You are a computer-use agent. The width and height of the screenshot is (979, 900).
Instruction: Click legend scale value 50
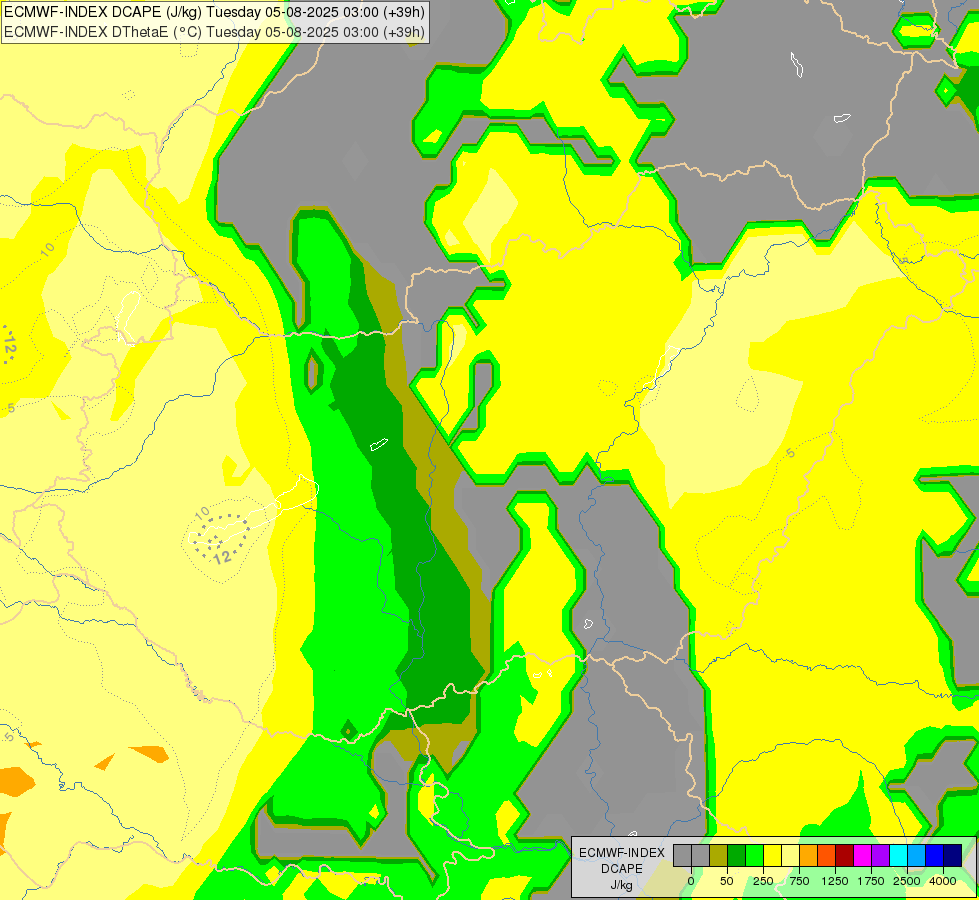727,881
